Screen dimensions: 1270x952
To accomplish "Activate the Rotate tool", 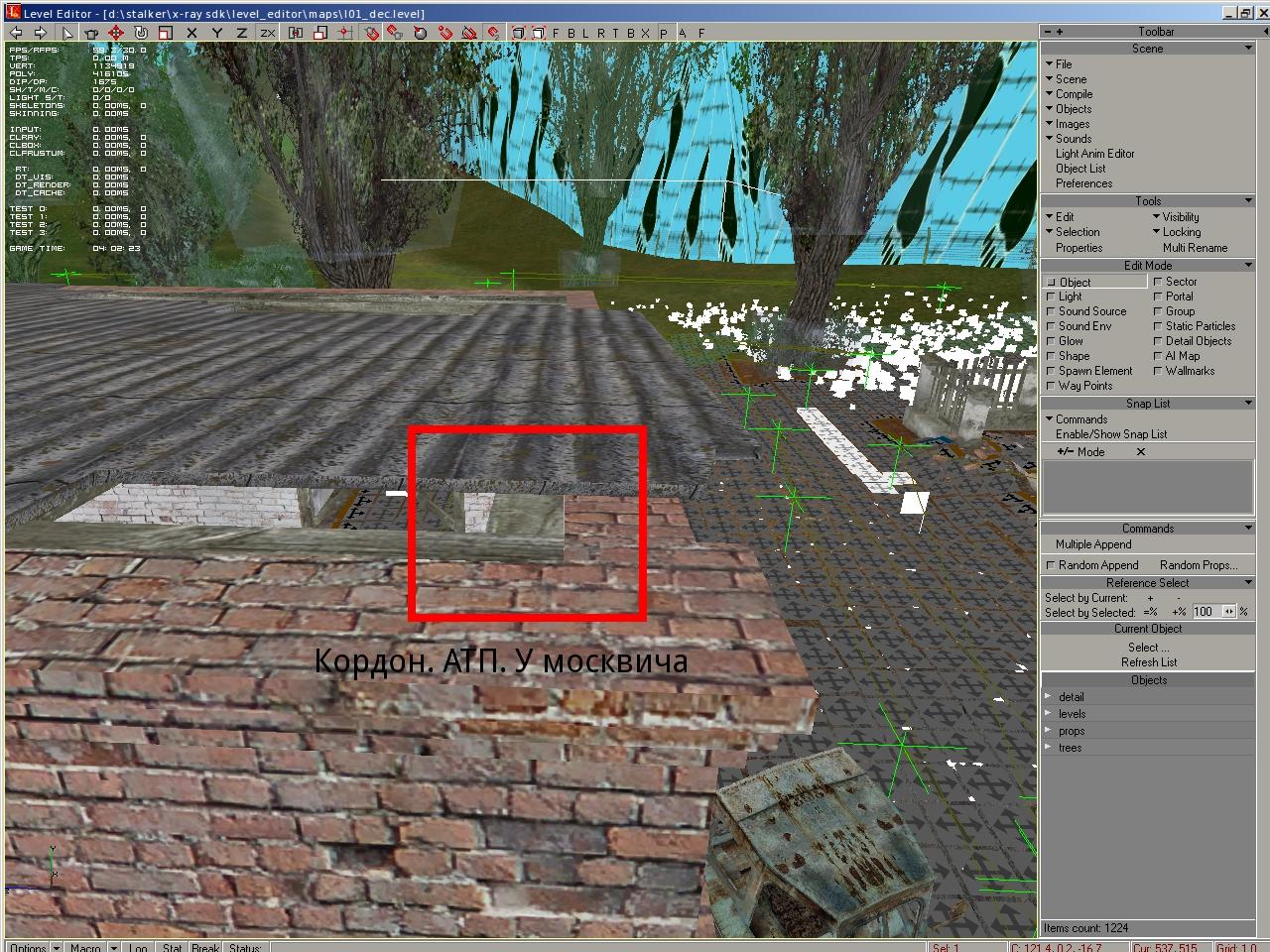I will coord(141,33).
